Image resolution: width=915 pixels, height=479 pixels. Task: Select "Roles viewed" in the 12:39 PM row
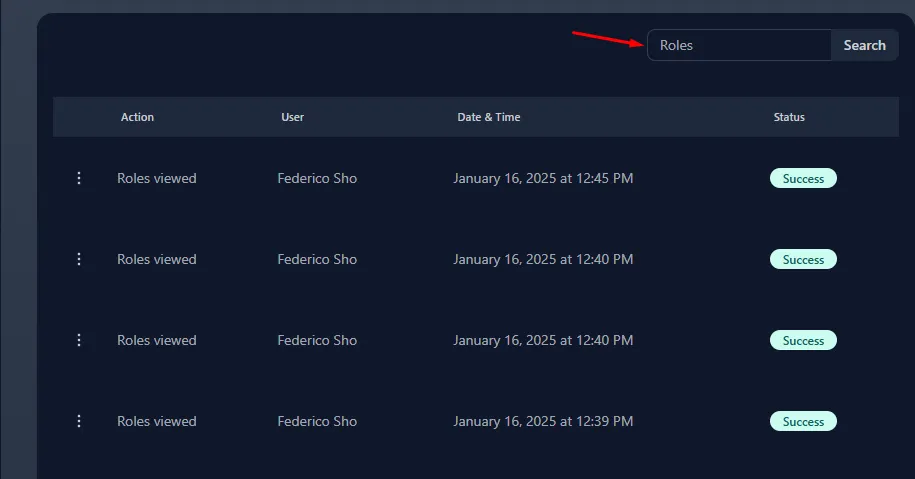pyautogui.click(x=156, y=422)
